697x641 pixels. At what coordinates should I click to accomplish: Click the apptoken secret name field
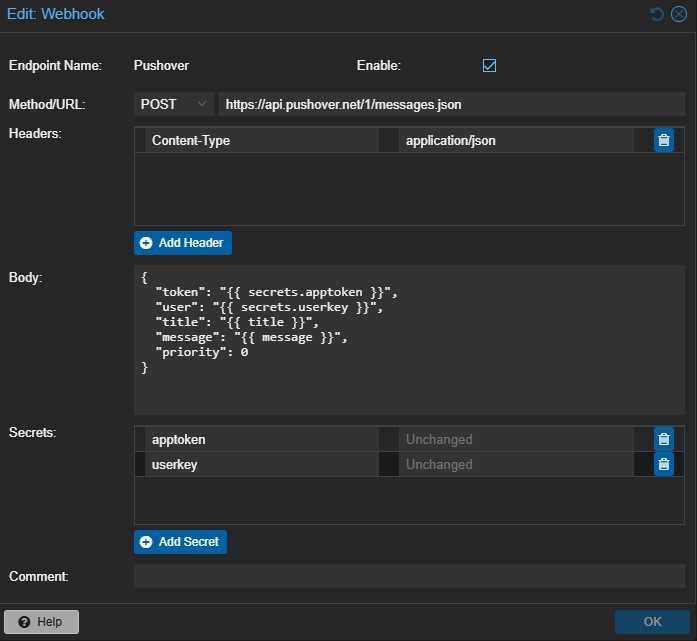[x=262, y=440]
